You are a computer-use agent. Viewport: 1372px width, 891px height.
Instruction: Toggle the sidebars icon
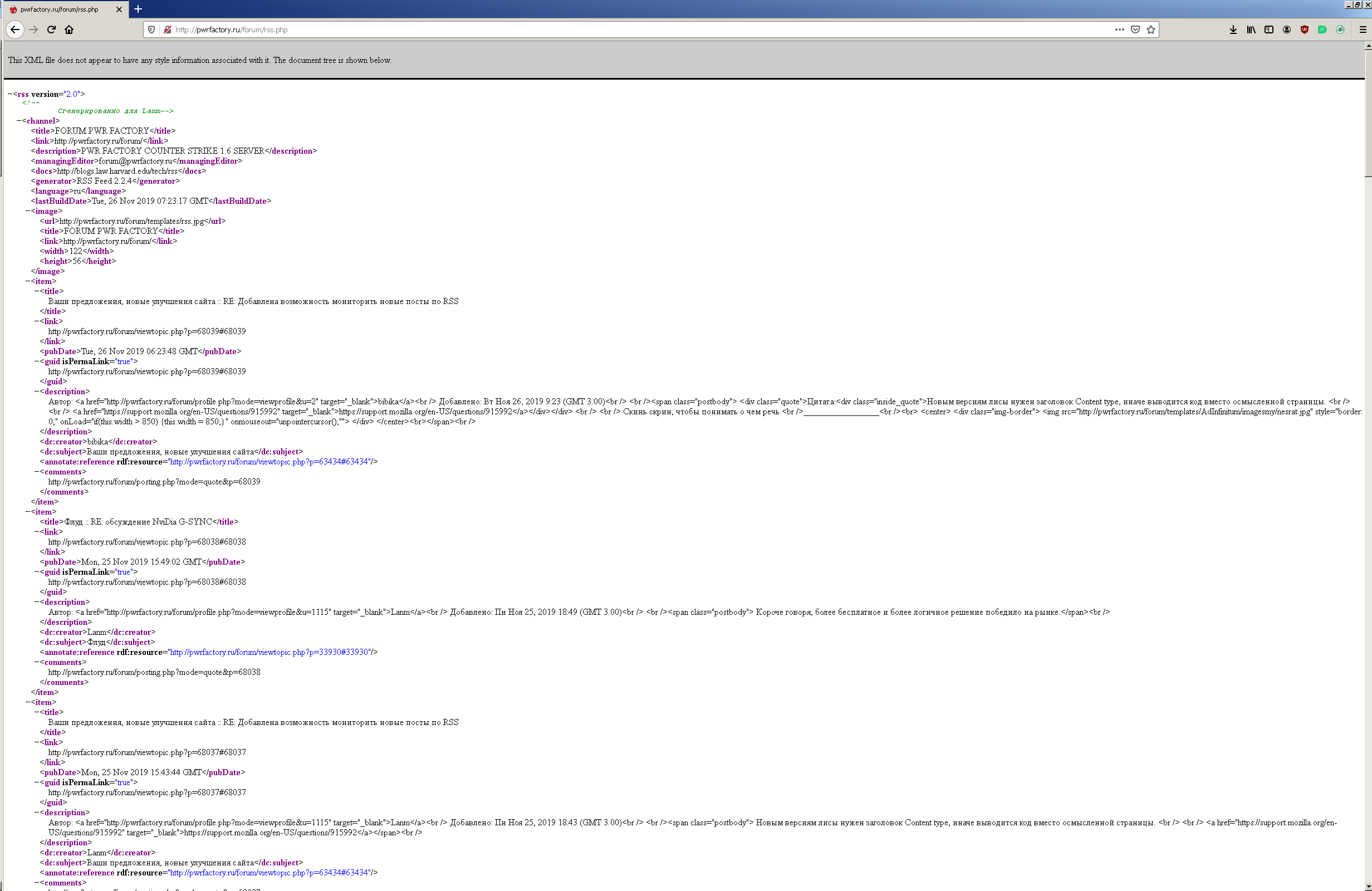point(1269,30)
